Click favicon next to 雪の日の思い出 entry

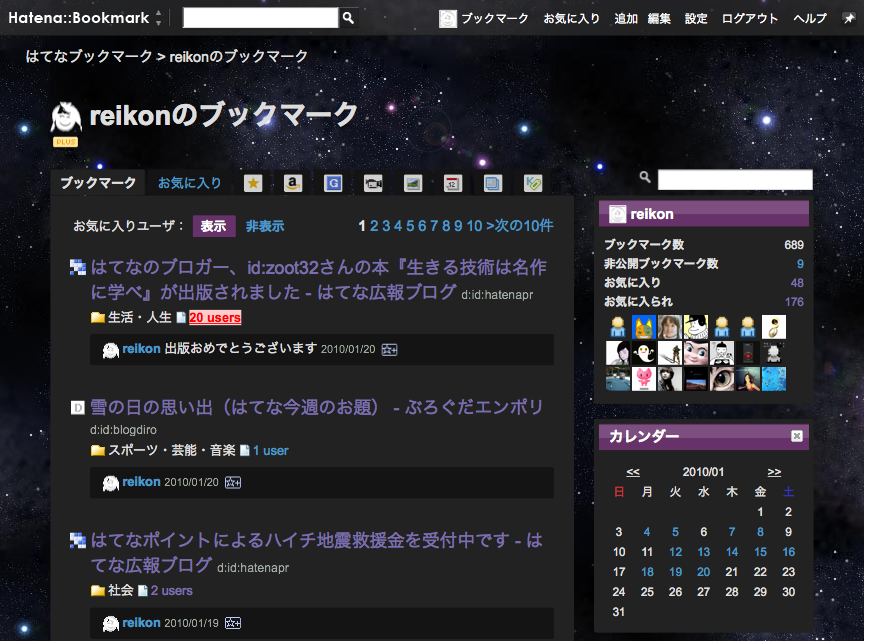point(77,408)
